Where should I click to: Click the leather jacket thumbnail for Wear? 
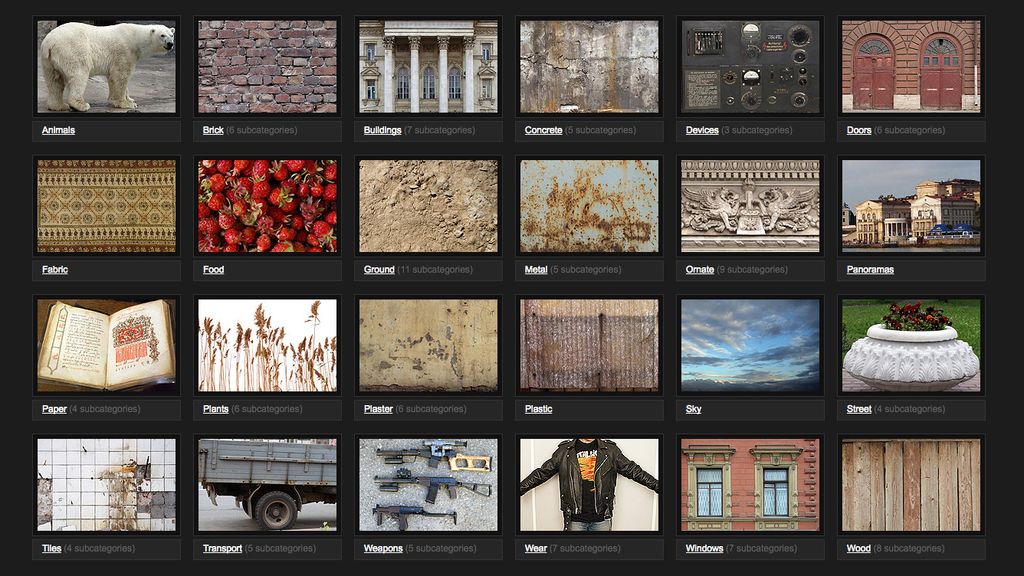pos(588,484)
